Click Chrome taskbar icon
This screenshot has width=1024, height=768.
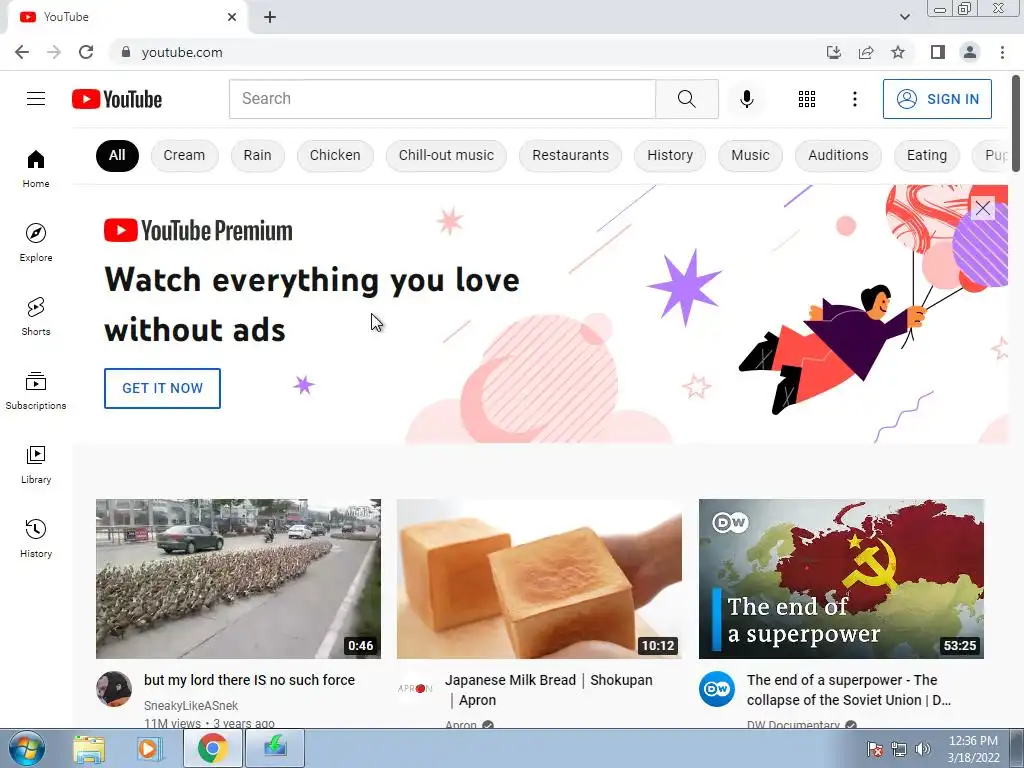pyautogui.click(x=212, y=748)
